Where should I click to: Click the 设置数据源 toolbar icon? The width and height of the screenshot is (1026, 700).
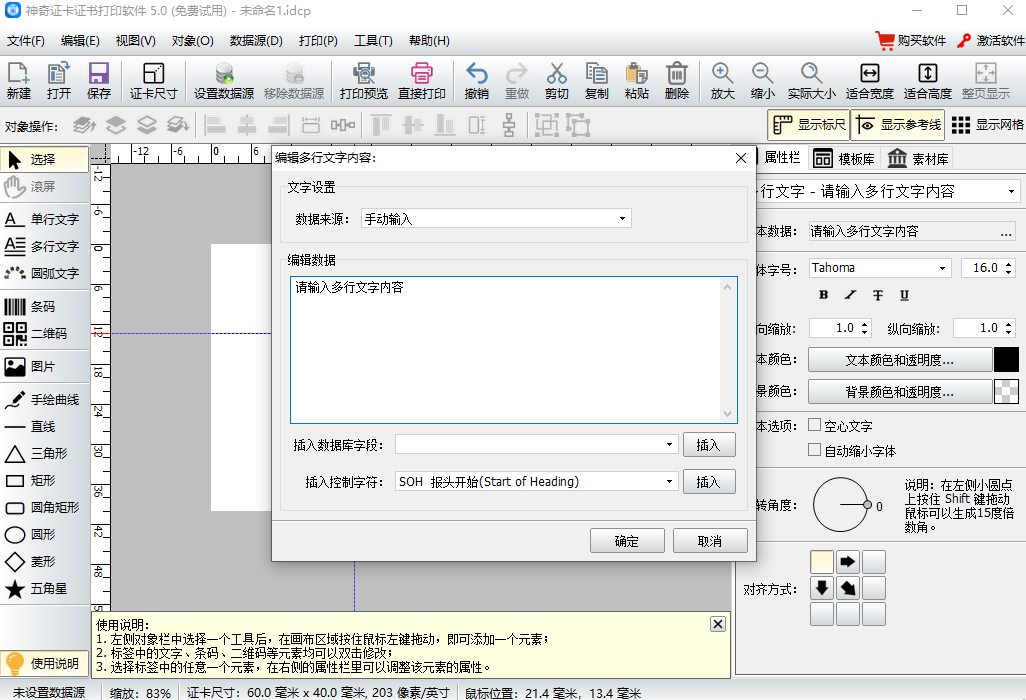pos(224,80)
